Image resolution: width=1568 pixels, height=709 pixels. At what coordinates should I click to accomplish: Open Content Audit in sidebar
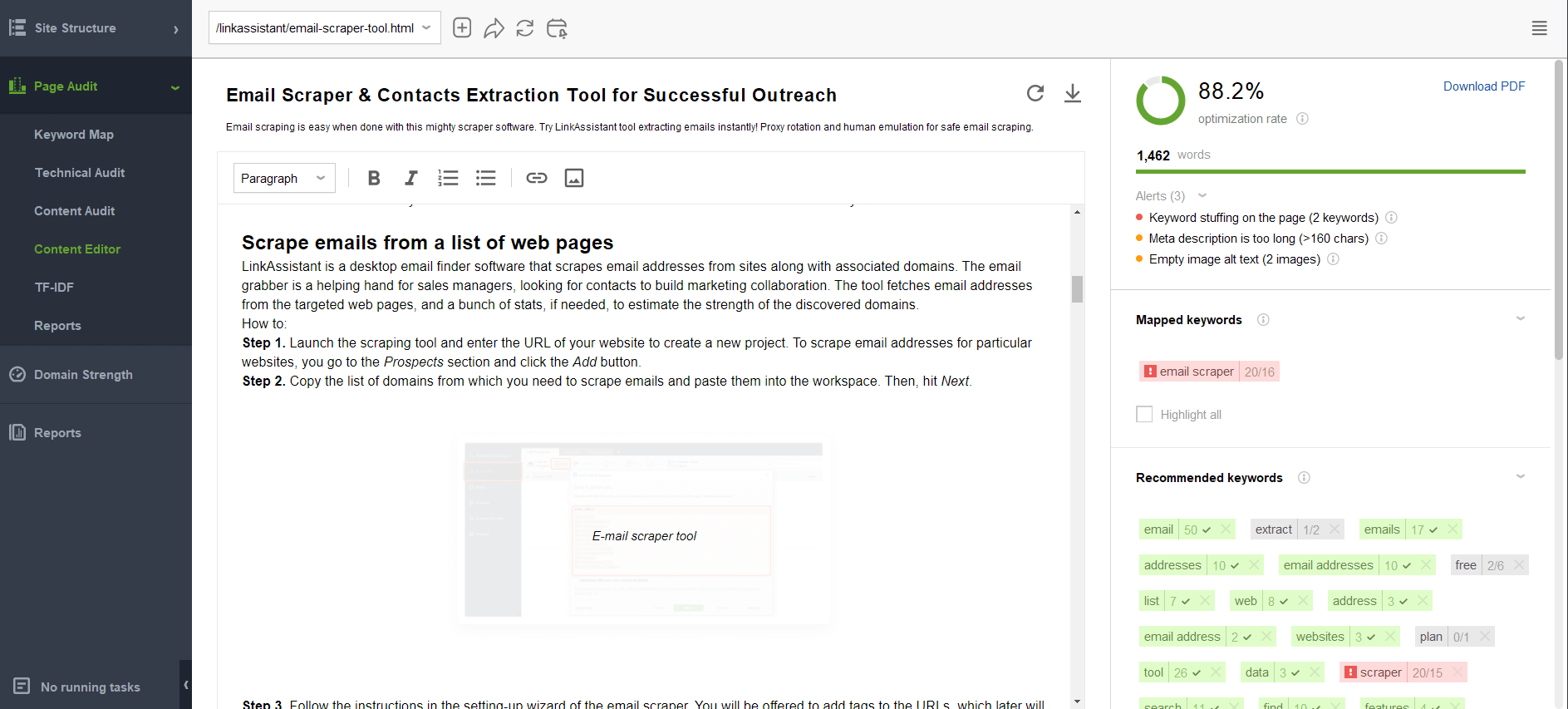pos(75,211)
